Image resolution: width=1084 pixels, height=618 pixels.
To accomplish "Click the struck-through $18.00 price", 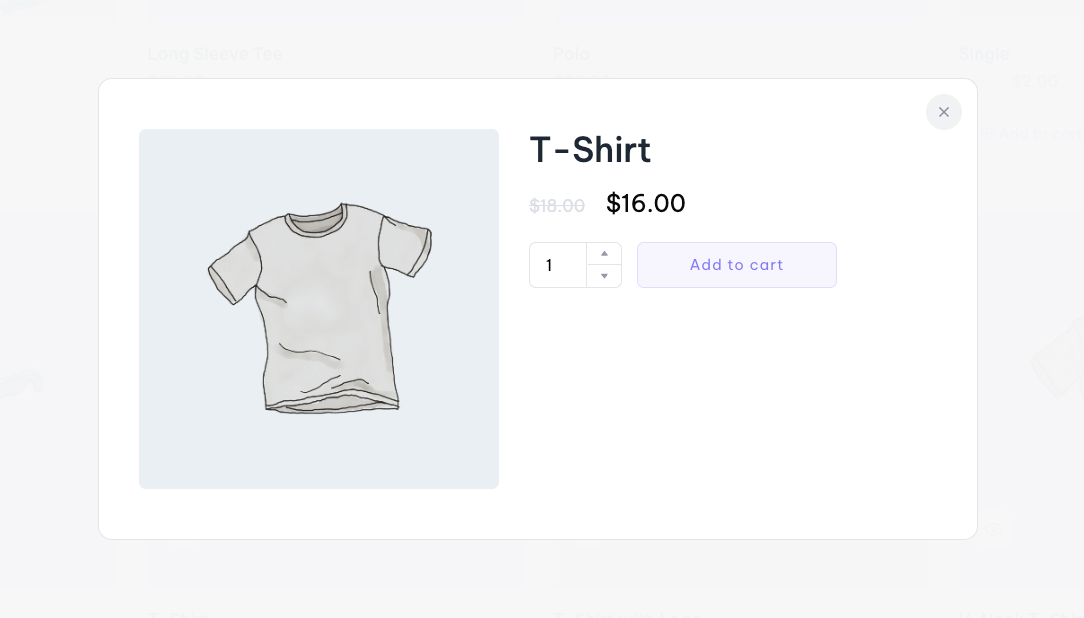I will (x=557, y=205).
